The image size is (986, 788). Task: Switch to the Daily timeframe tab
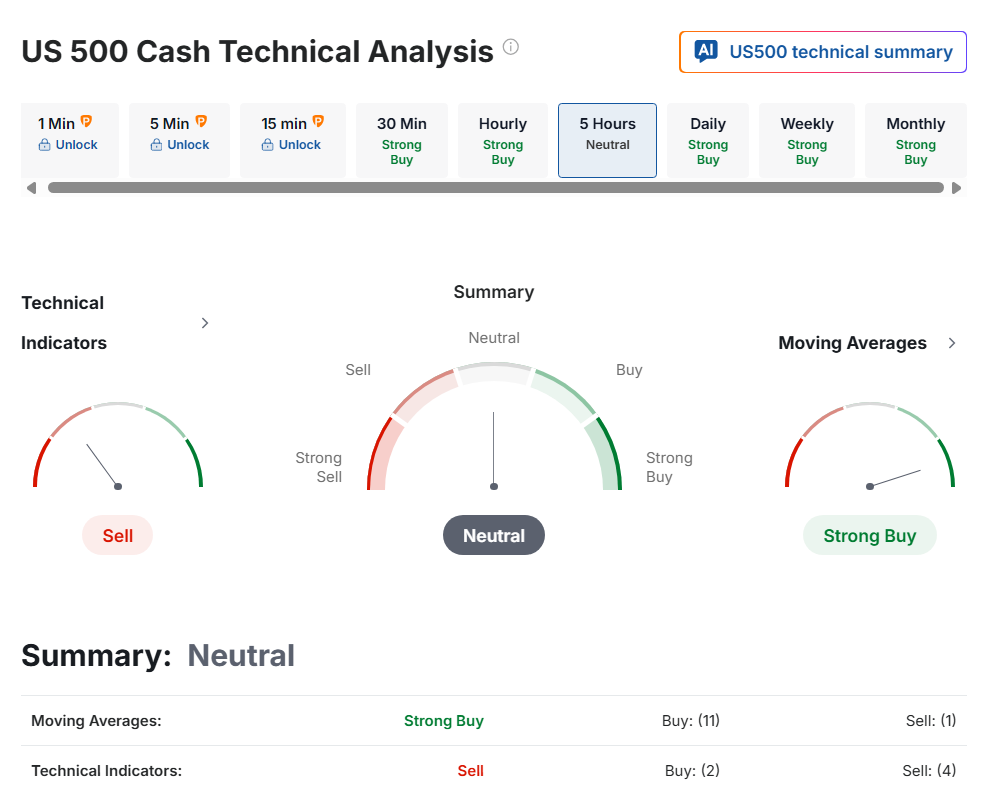coord(708,140)
